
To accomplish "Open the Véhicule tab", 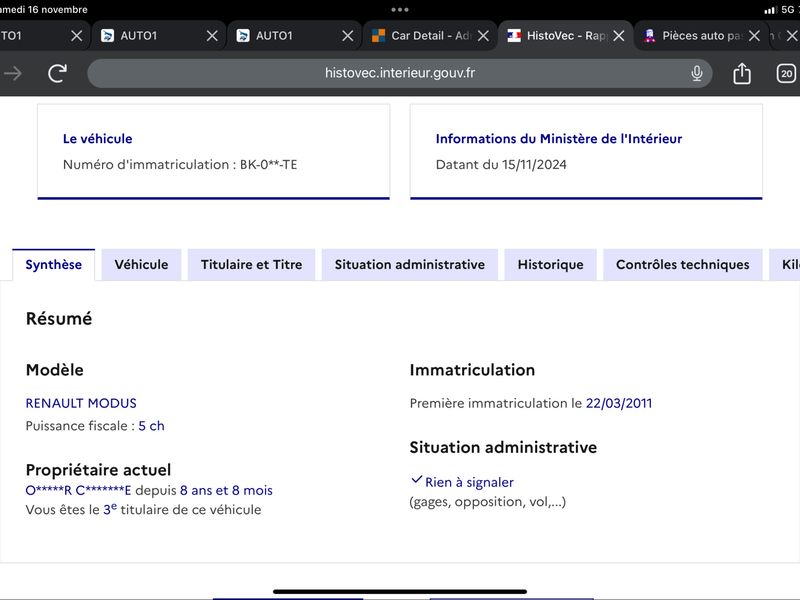I will click(x=141, y=265).
